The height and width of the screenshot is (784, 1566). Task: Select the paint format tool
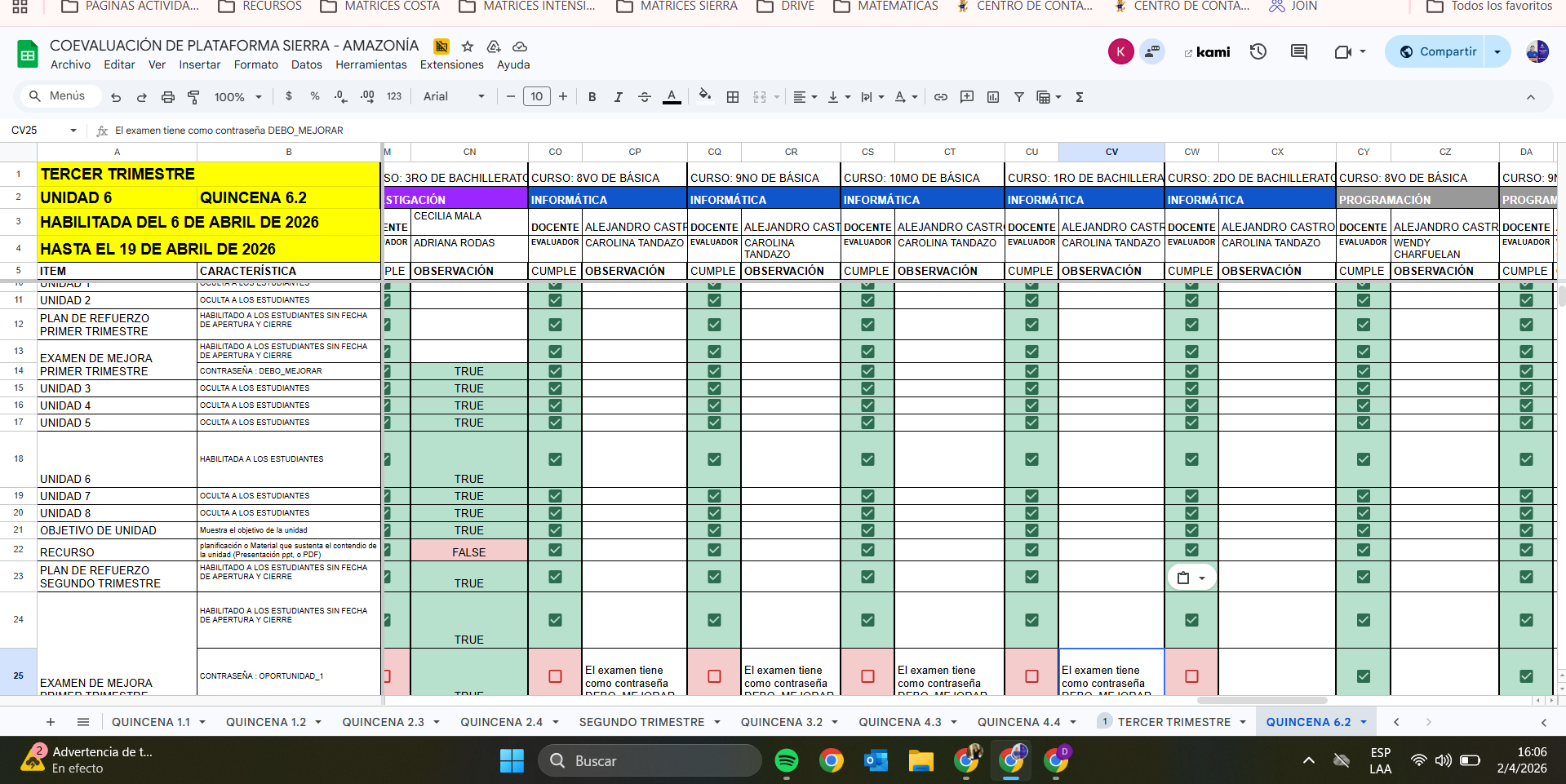[x=193, y=97]
